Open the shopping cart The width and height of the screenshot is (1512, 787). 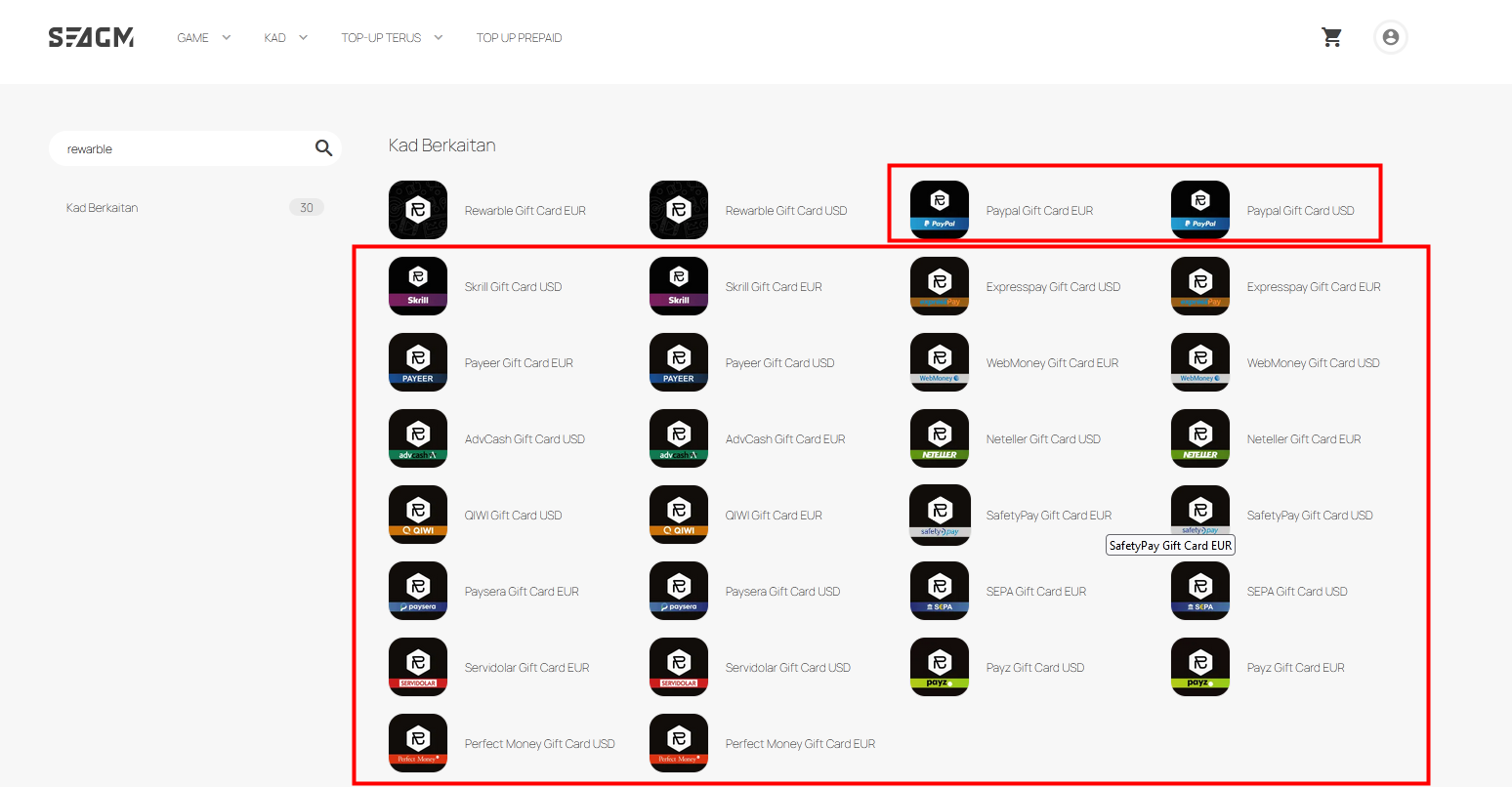1331,37
